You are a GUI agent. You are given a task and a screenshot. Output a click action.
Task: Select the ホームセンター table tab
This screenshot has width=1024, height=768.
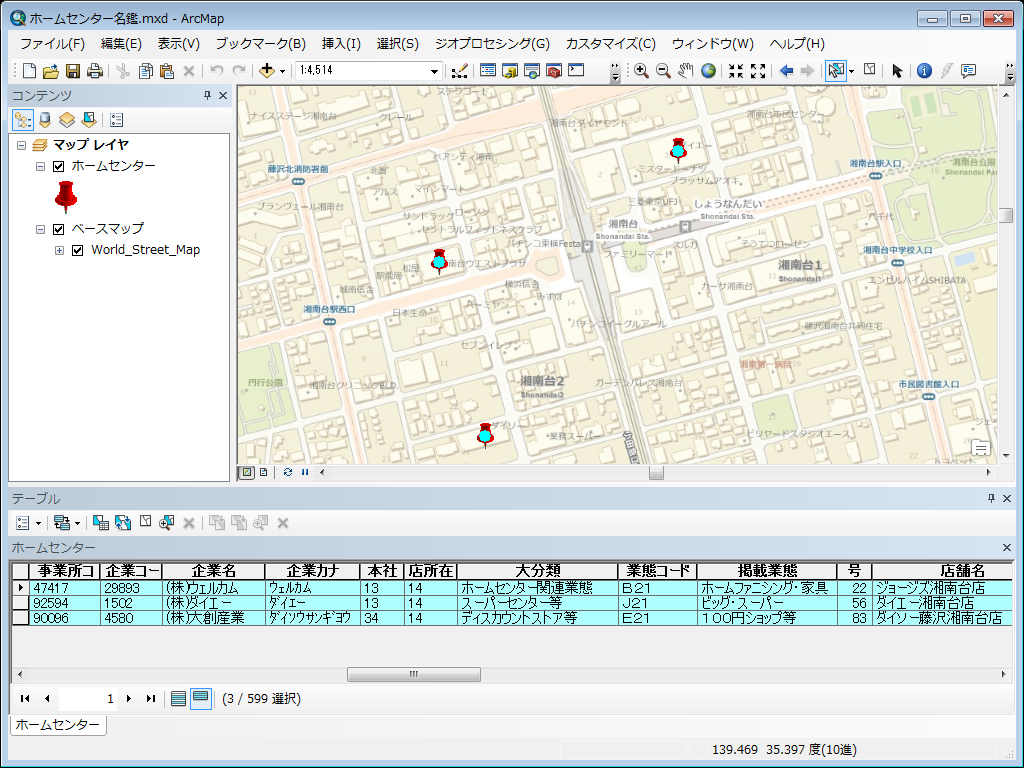[57, 724]
